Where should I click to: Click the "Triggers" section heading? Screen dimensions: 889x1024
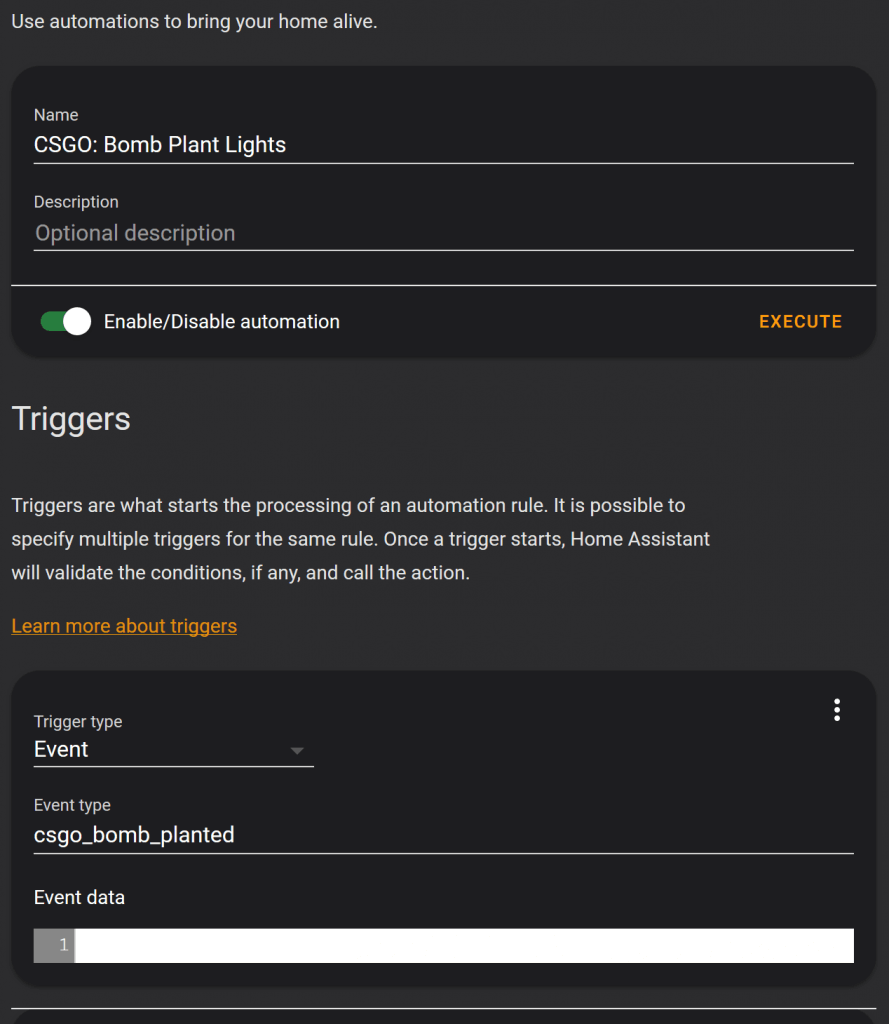71,419
